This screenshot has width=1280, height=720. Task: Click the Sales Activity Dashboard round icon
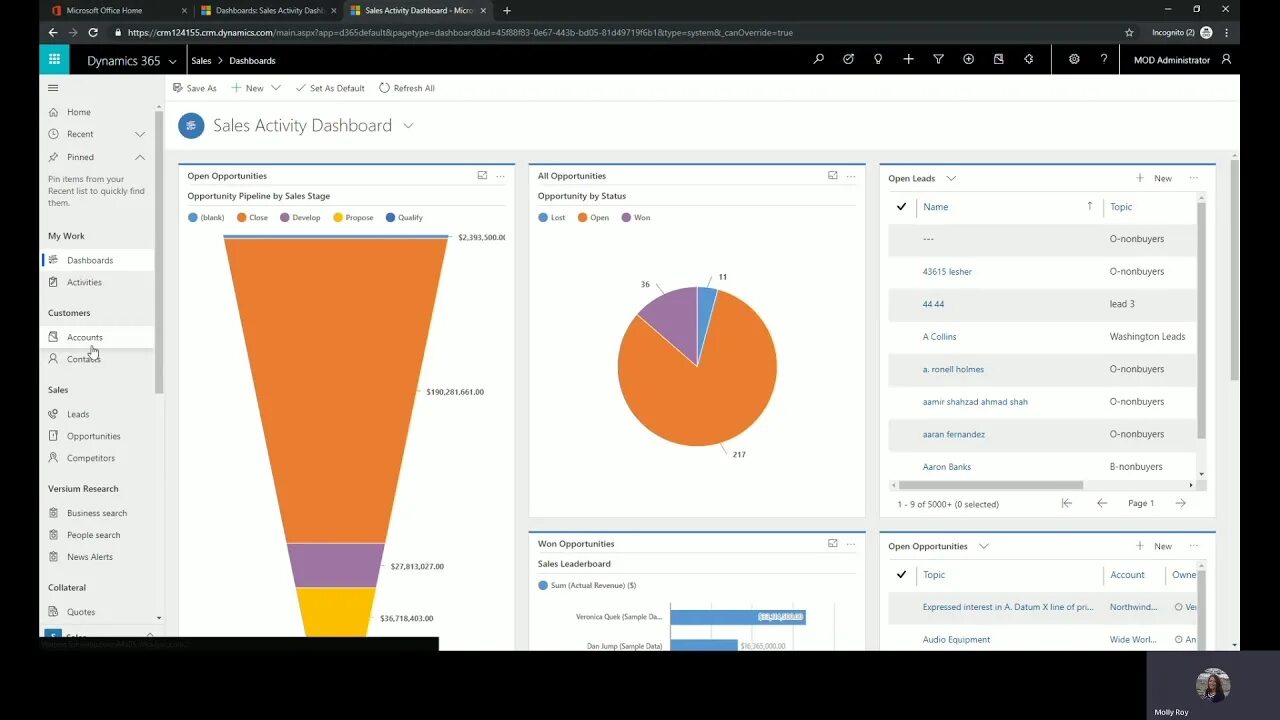(x=191, y=125)
